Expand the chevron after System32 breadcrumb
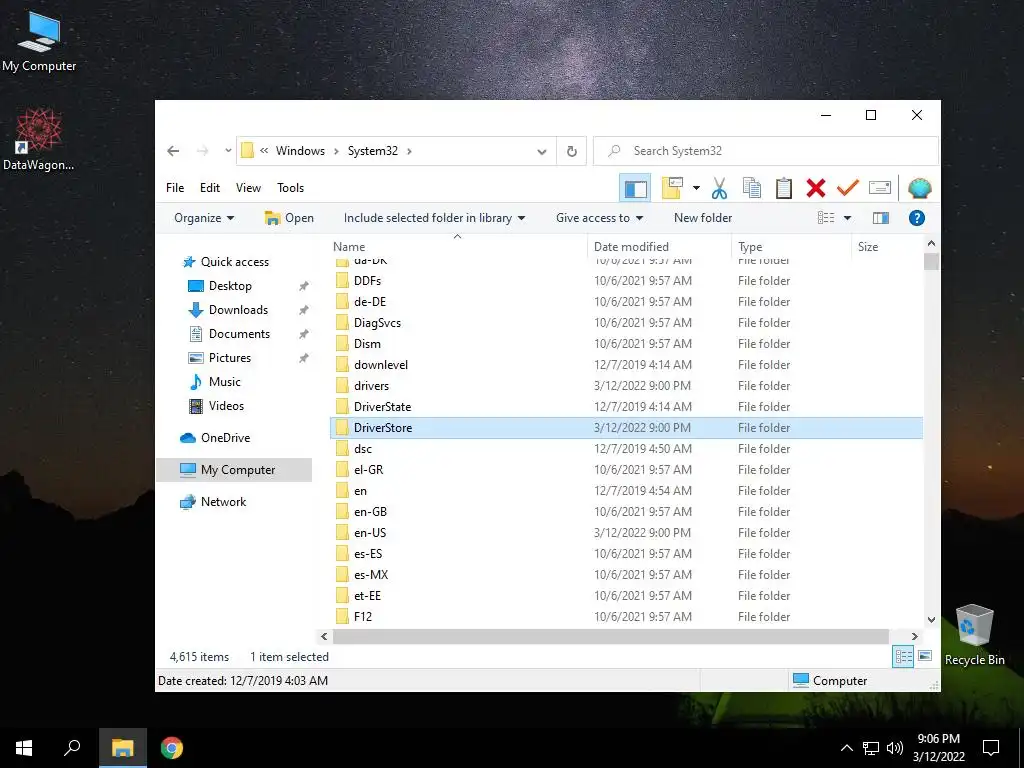 pyautogui.click(x=409, y=152)
